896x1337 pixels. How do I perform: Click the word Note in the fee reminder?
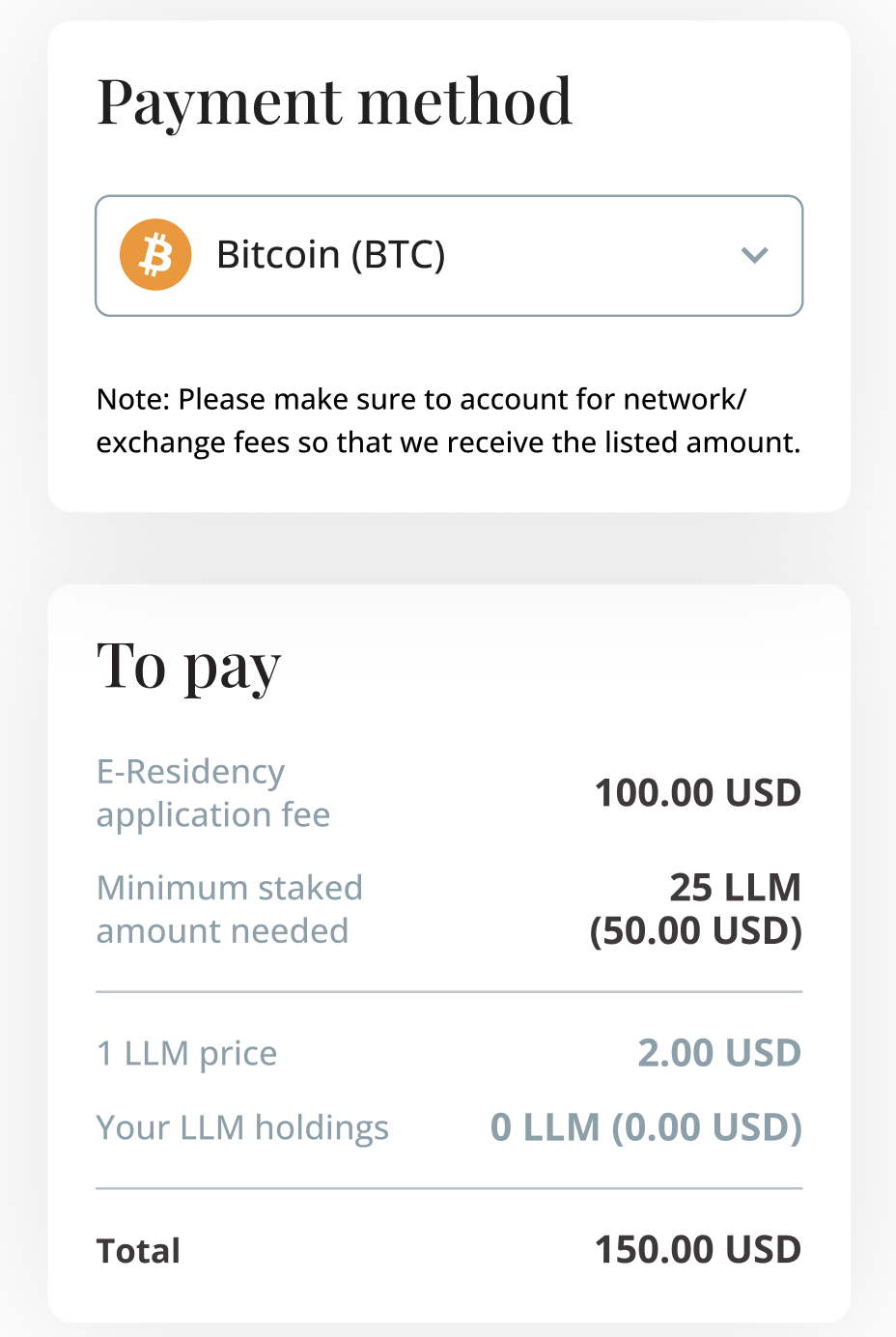click(132, 399)
